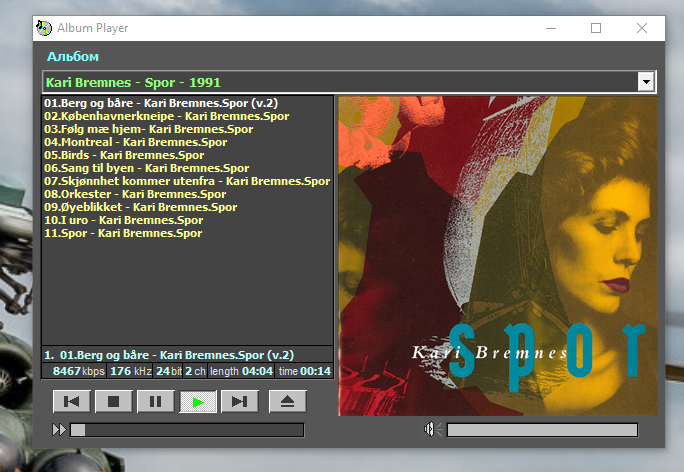Select track 10.I uro
Viewport: 684px width, 472px height.
click(187, 220)
